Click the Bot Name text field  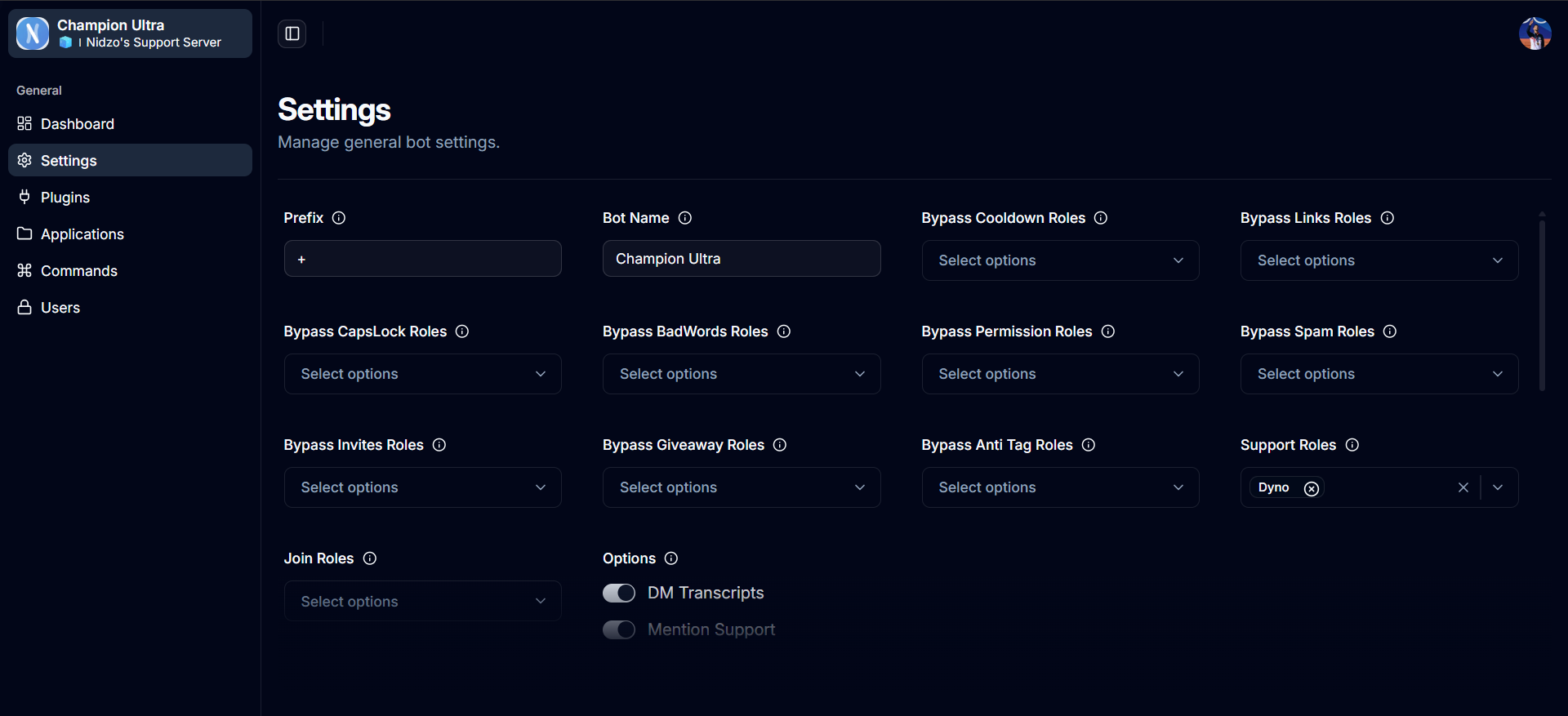pyautogui.click(x=741, y=259)
